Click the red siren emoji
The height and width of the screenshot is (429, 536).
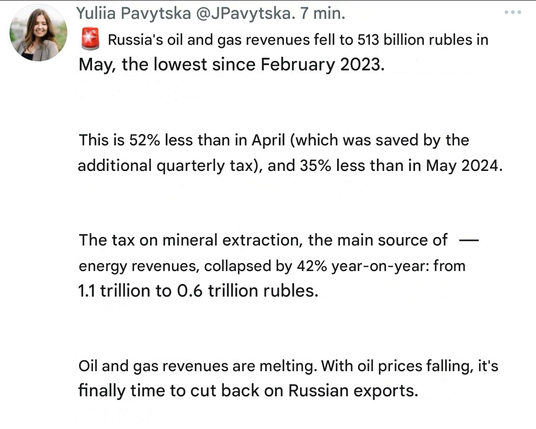click(90, 39)
